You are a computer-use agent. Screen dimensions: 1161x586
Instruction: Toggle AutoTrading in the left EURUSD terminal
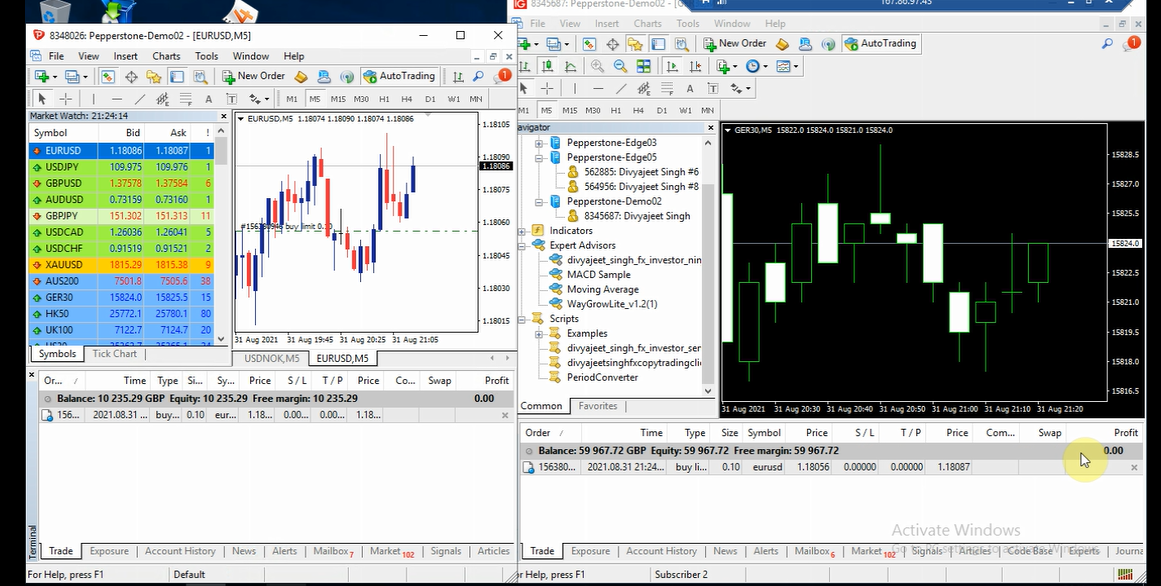coord(399,76)
